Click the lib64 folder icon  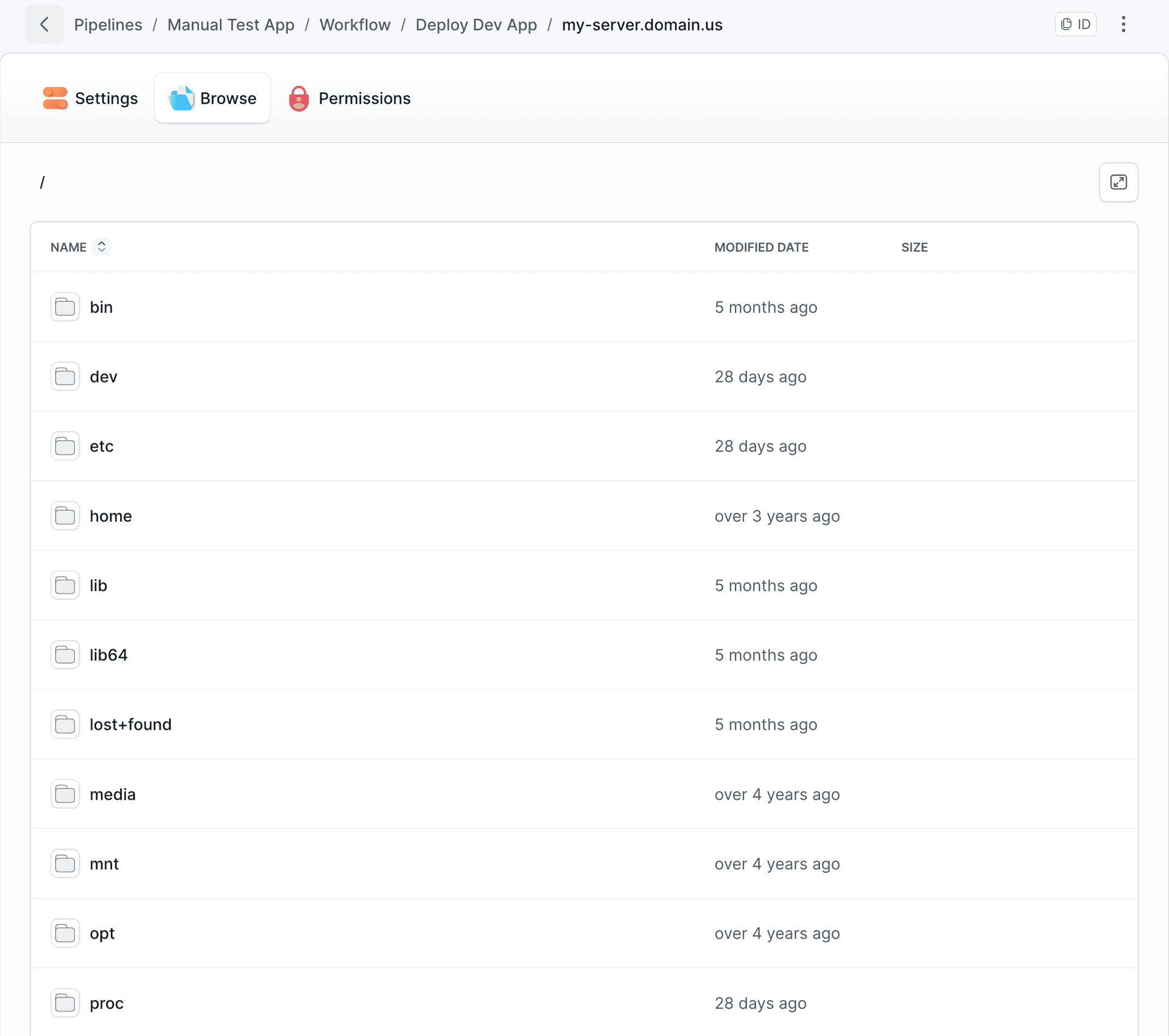(65, 655)
